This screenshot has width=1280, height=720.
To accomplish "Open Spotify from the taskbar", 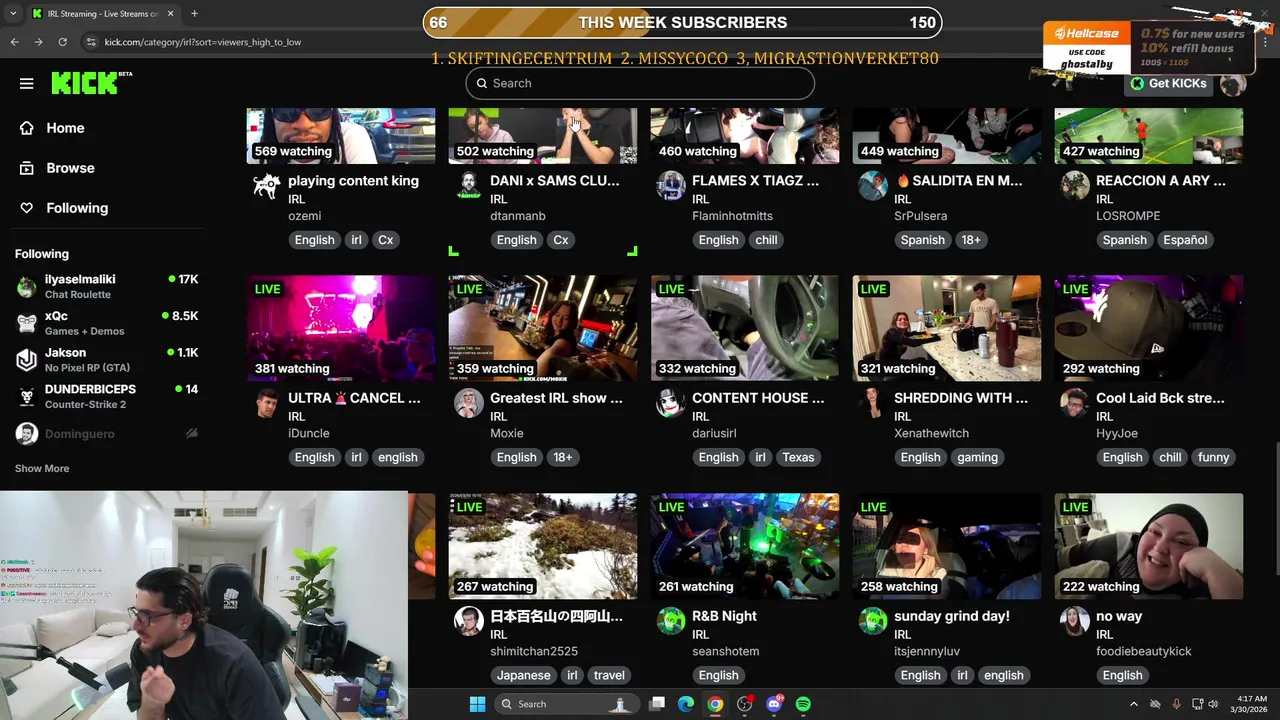I will 803,704.
